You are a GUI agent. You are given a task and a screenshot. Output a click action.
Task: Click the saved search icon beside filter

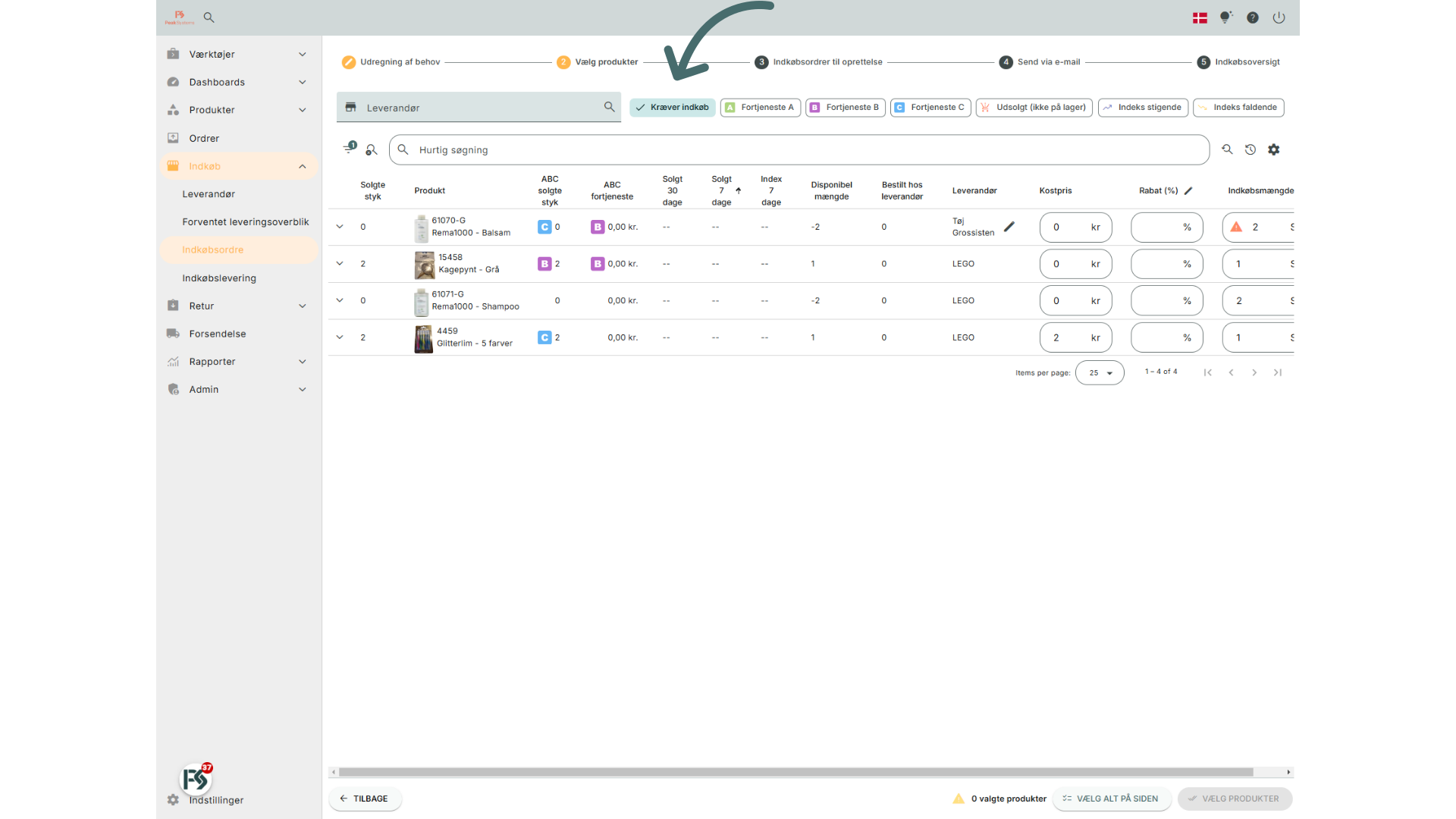[372, 150]
